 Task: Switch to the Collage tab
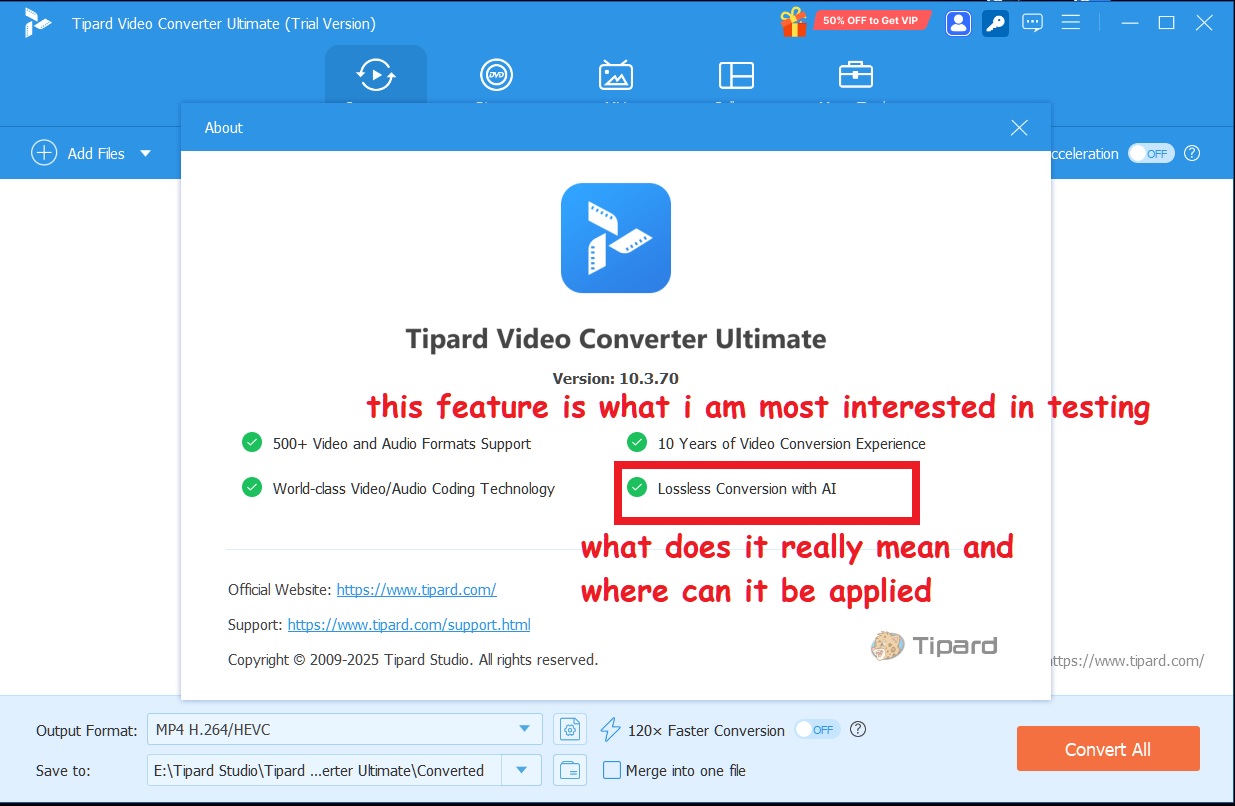736,75
